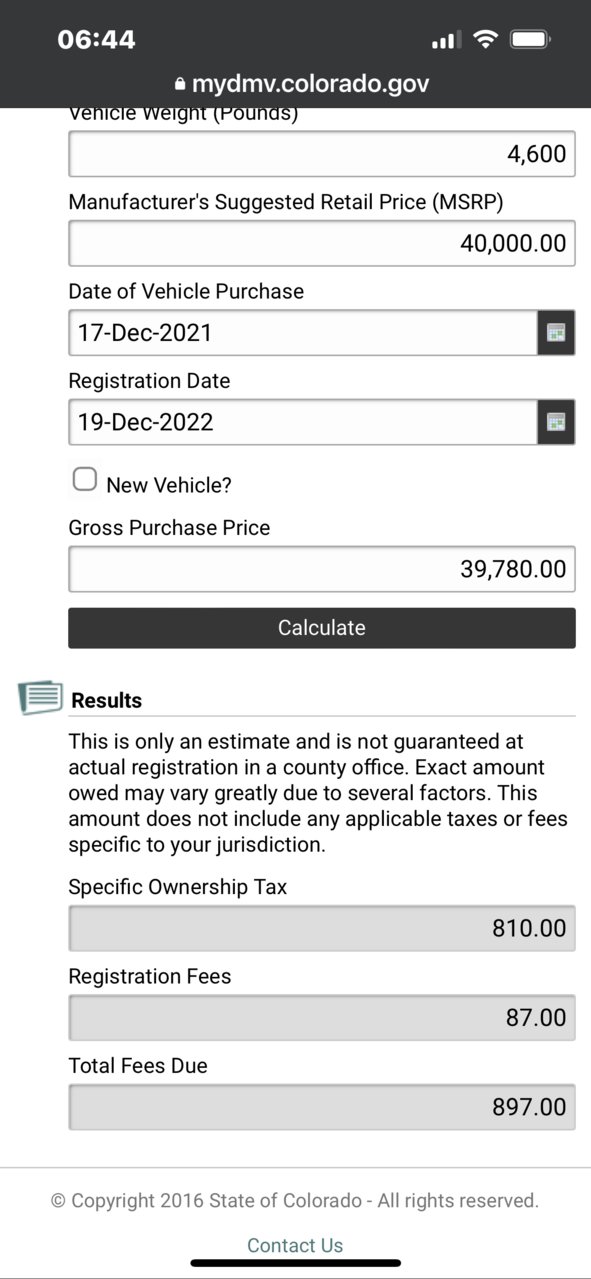Tap the mydmv.colorado.gov address bar
591x1279 pixels.
click(x=301, y=84)
